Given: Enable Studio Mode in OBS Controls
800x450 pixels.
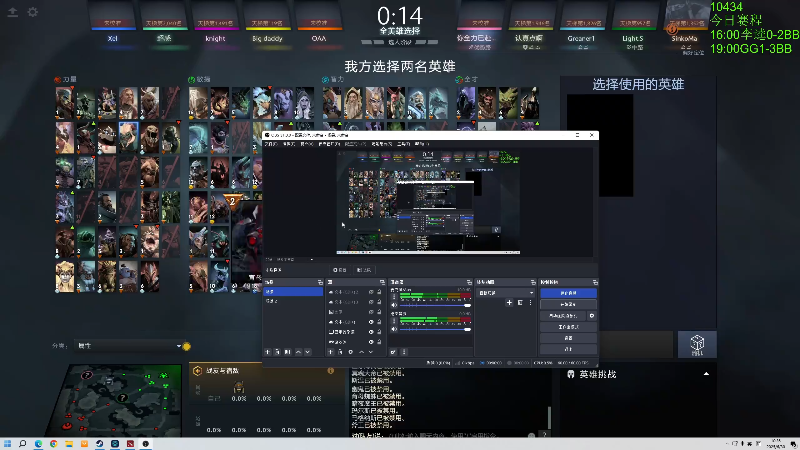Looking at the screenshot, I should coord(569,327).
